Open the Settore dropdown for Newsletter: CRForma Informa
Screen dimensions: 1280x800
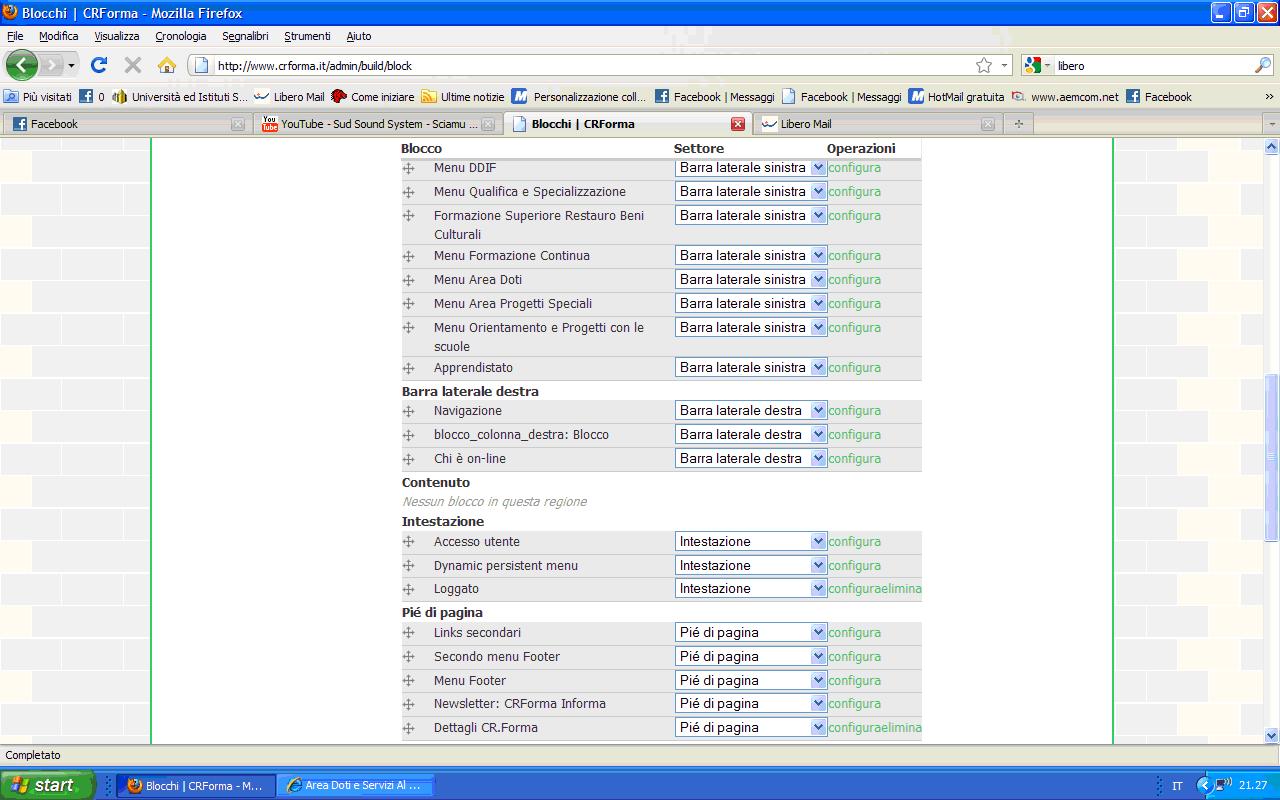[x=751, y=704]
